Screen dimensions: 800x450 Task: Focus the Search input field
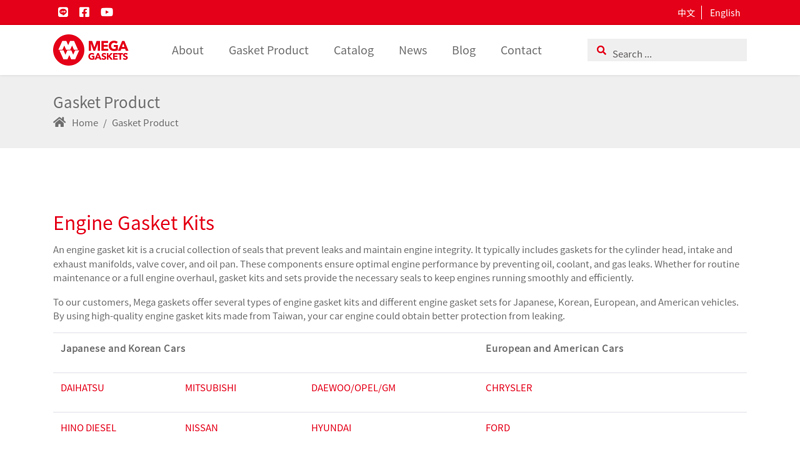coord(667,50)
